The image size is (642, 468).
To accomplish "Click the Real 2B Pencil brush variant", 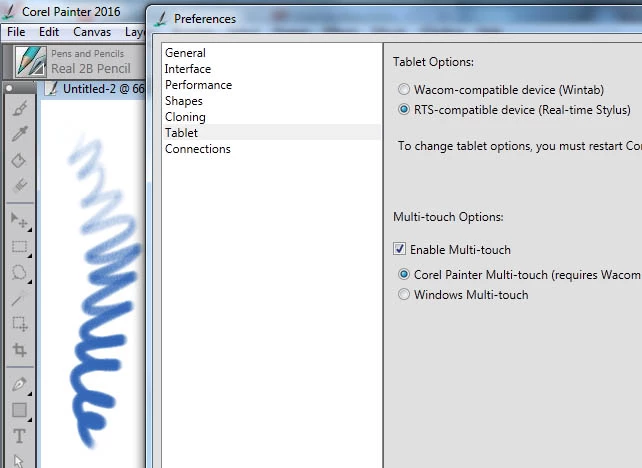I will tap(90, 69).
